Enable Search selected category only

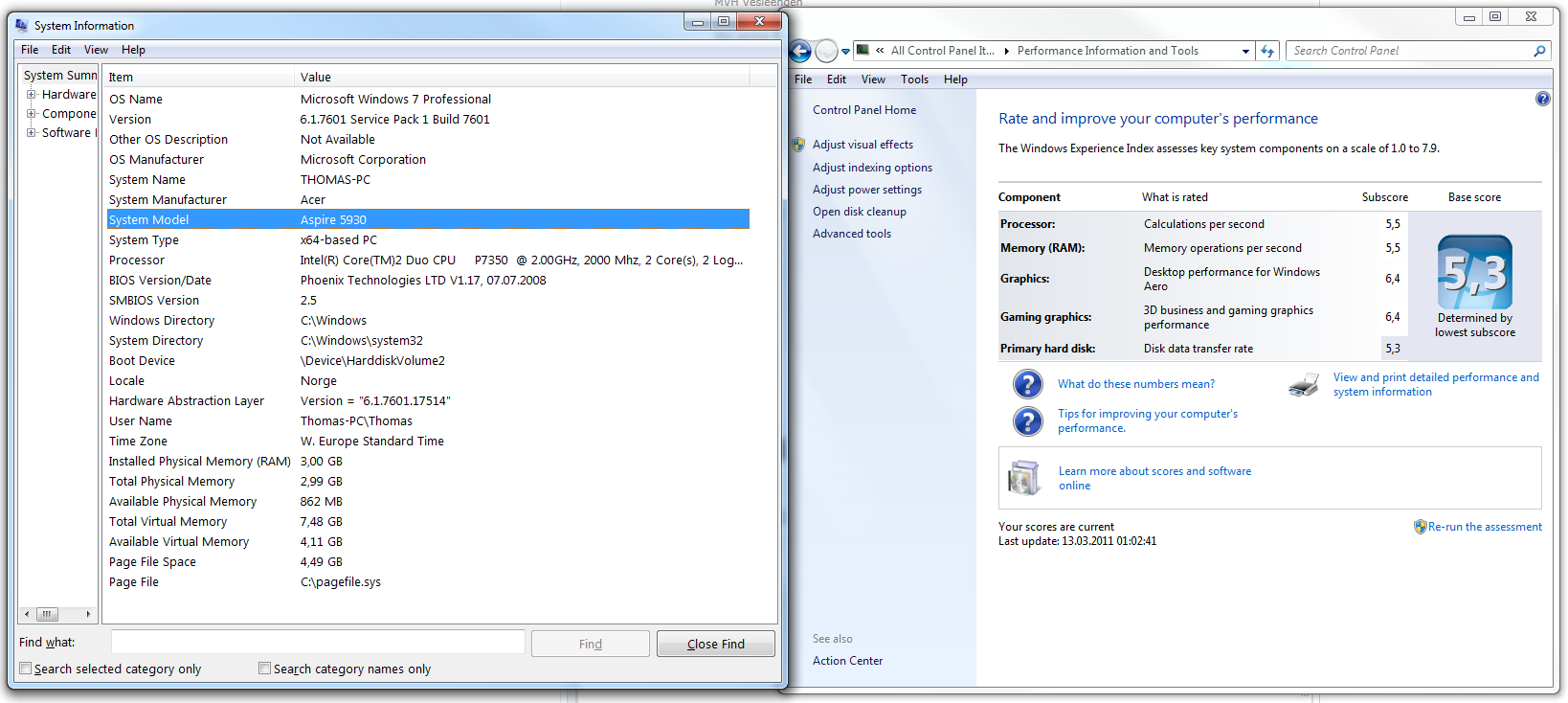[x=26, y=669]
